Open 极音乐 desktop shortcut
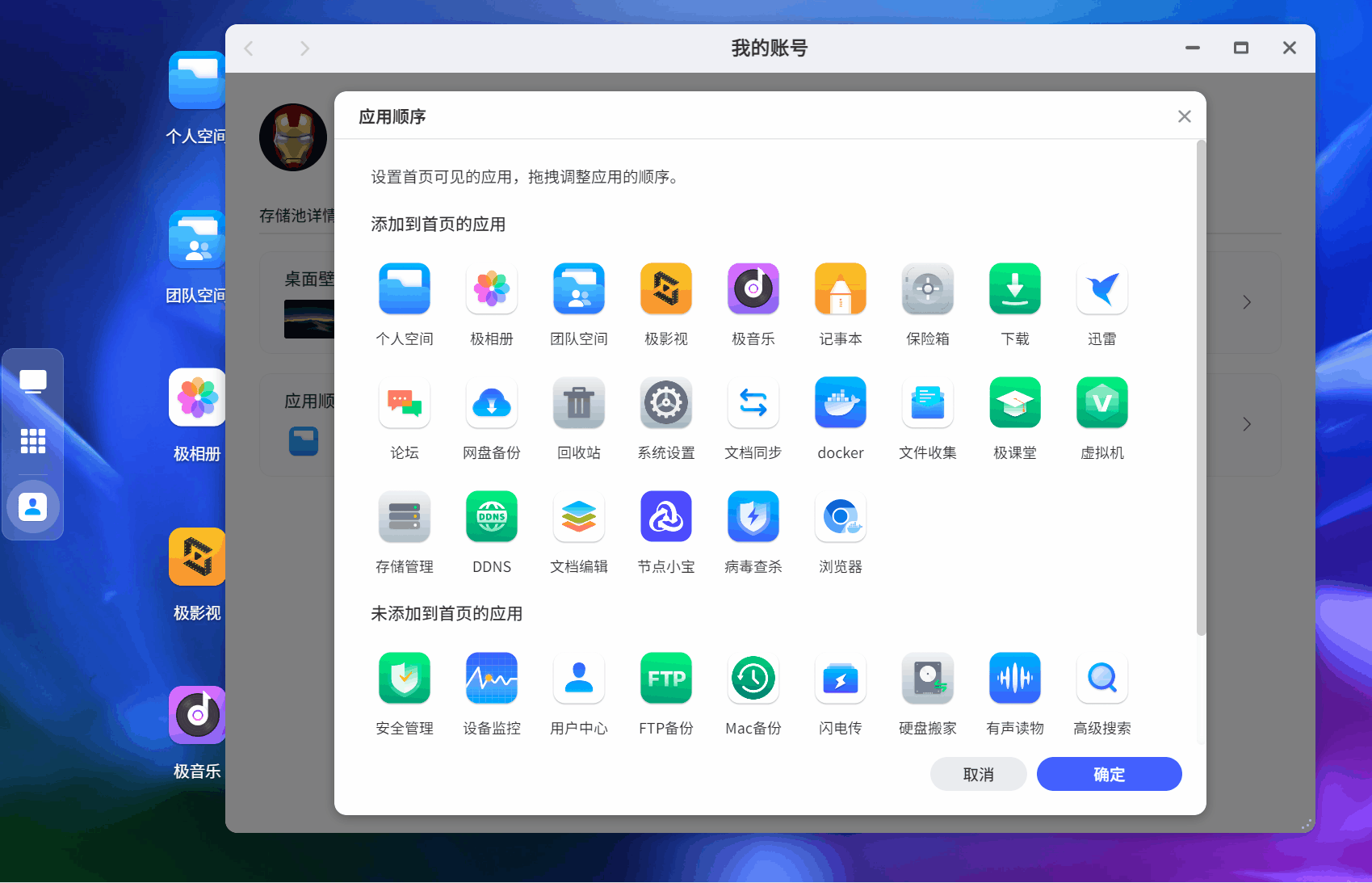The height and width of the screenshot is (883, 1372). click(197, 715)
